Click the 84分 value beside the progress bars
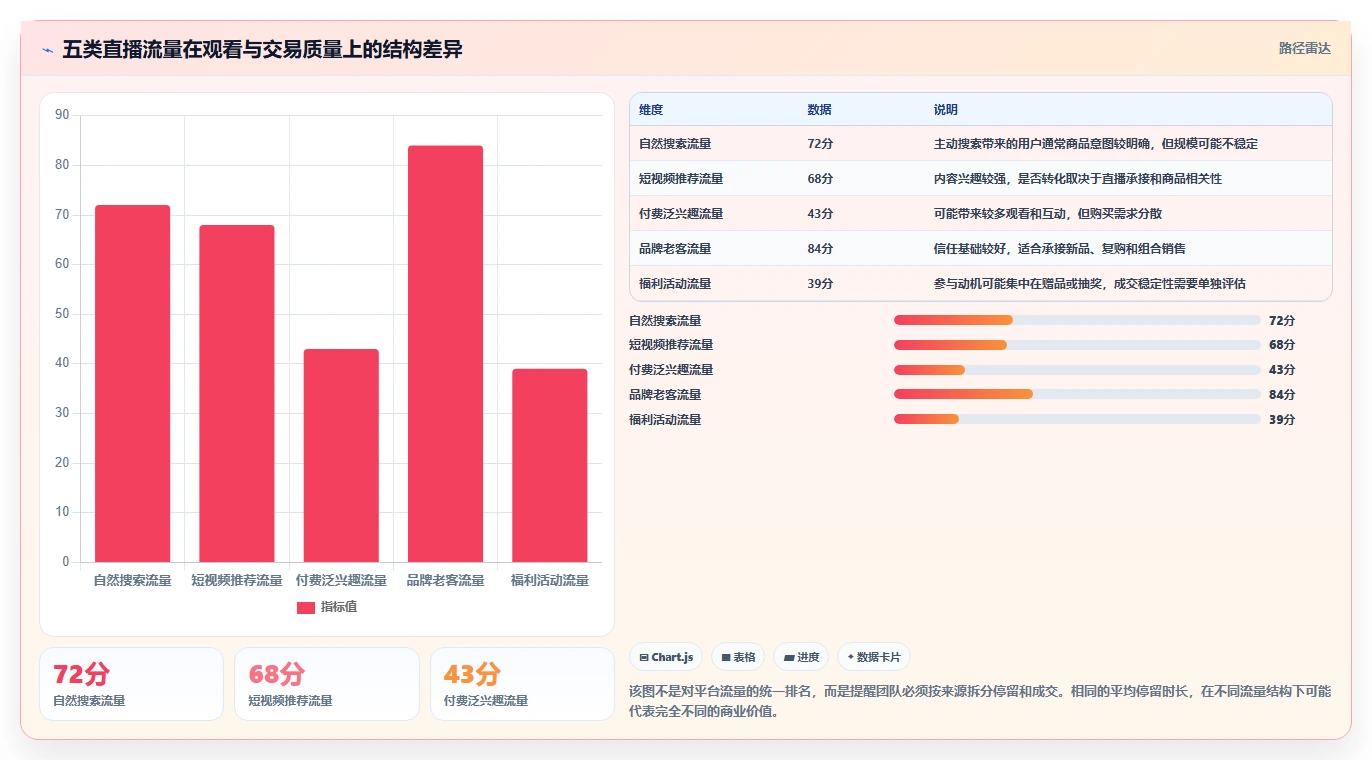This screenshot has width=1372, height=760. coord(1282,395)
